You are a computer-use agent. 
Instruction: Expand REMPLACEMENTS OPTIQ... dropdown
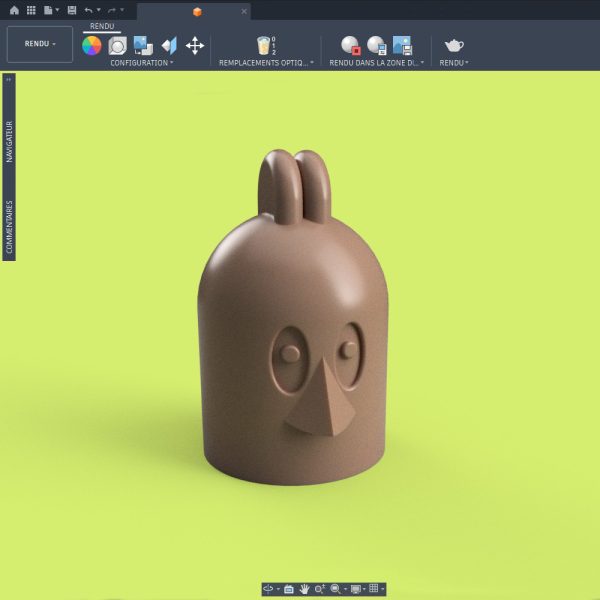[x=266, y=63]
